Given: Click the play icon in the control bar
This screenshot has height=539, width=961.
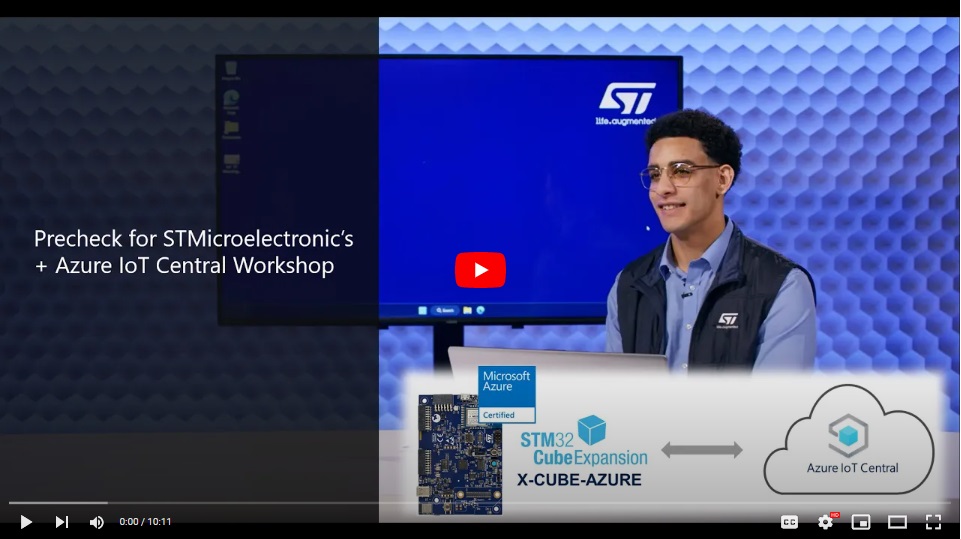Looking at the screenshot, I should 26,522.
